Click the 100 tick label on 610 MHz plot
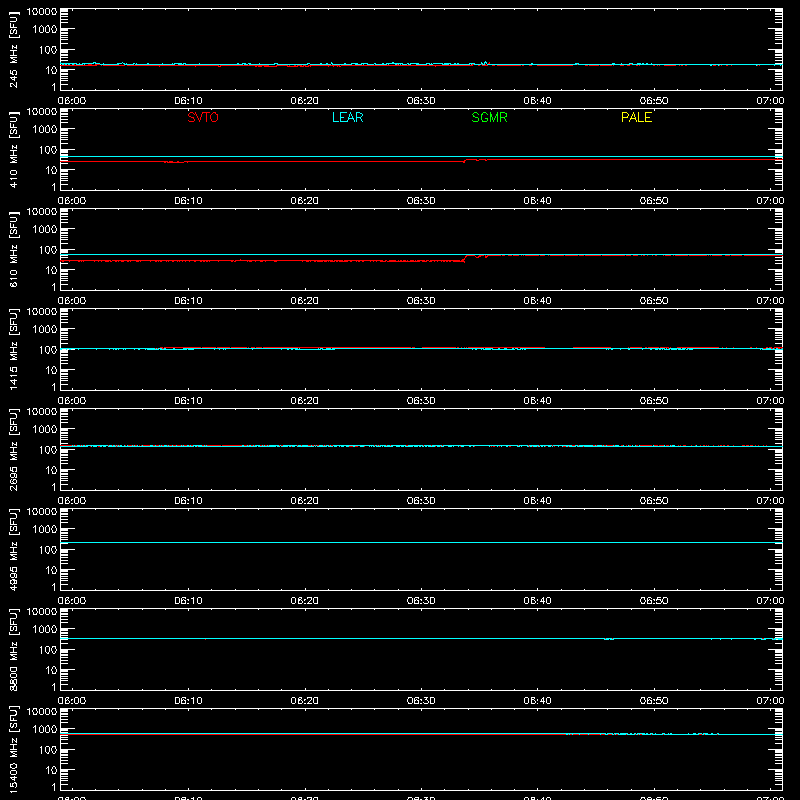Viewport: 800px width, 800px height. 48,250
